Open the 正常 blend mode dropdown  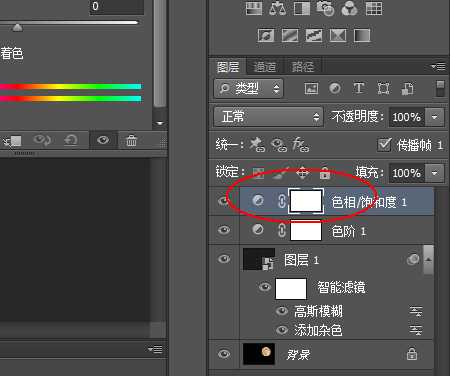tap(268, 117)
